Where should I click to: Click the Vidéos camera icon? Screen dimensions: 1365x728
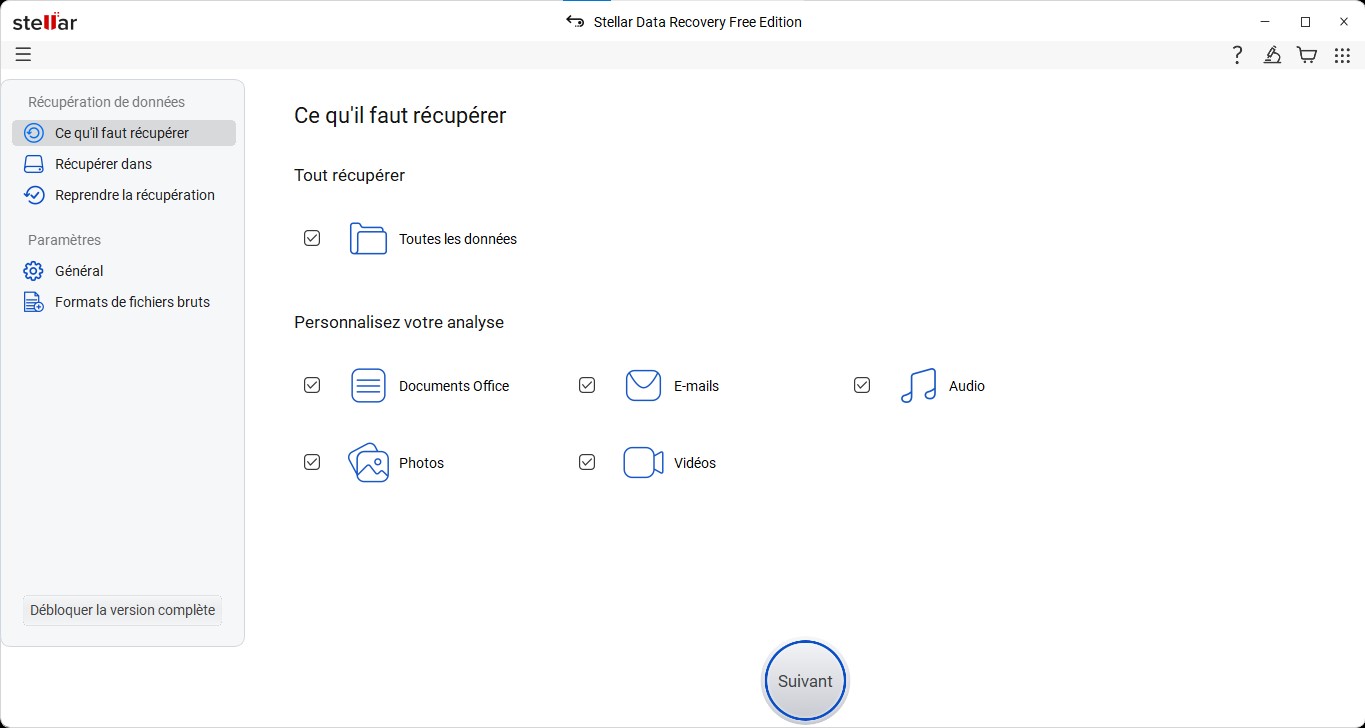click(643, 463)
